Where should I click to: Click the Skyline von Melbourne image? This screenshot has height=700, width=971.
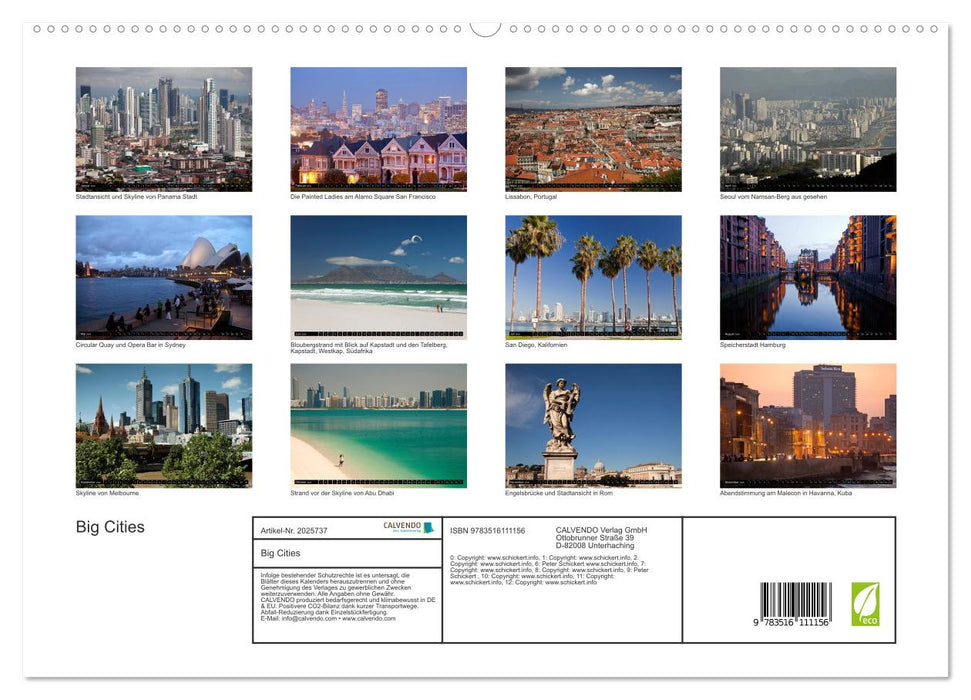coord(163,424)
